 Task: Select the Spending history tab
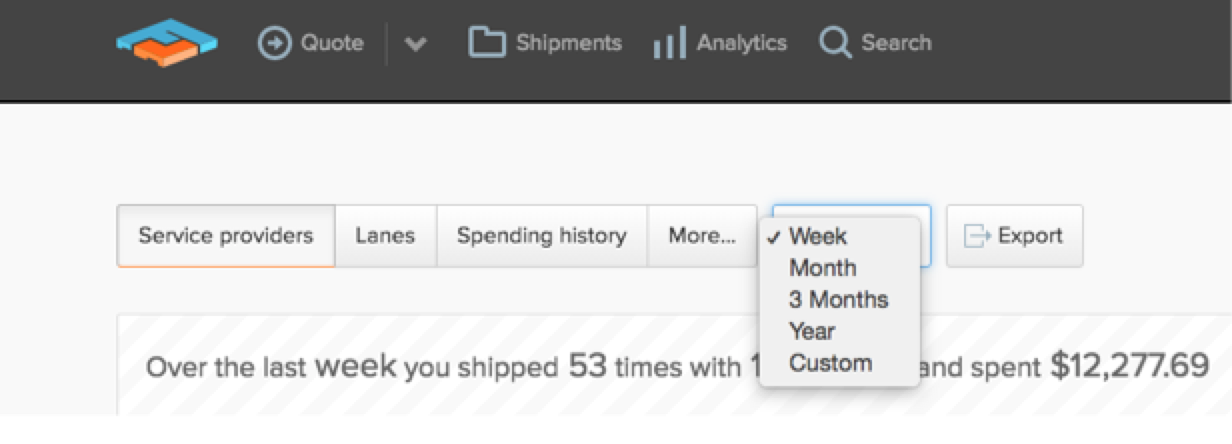tap(542, 236)
